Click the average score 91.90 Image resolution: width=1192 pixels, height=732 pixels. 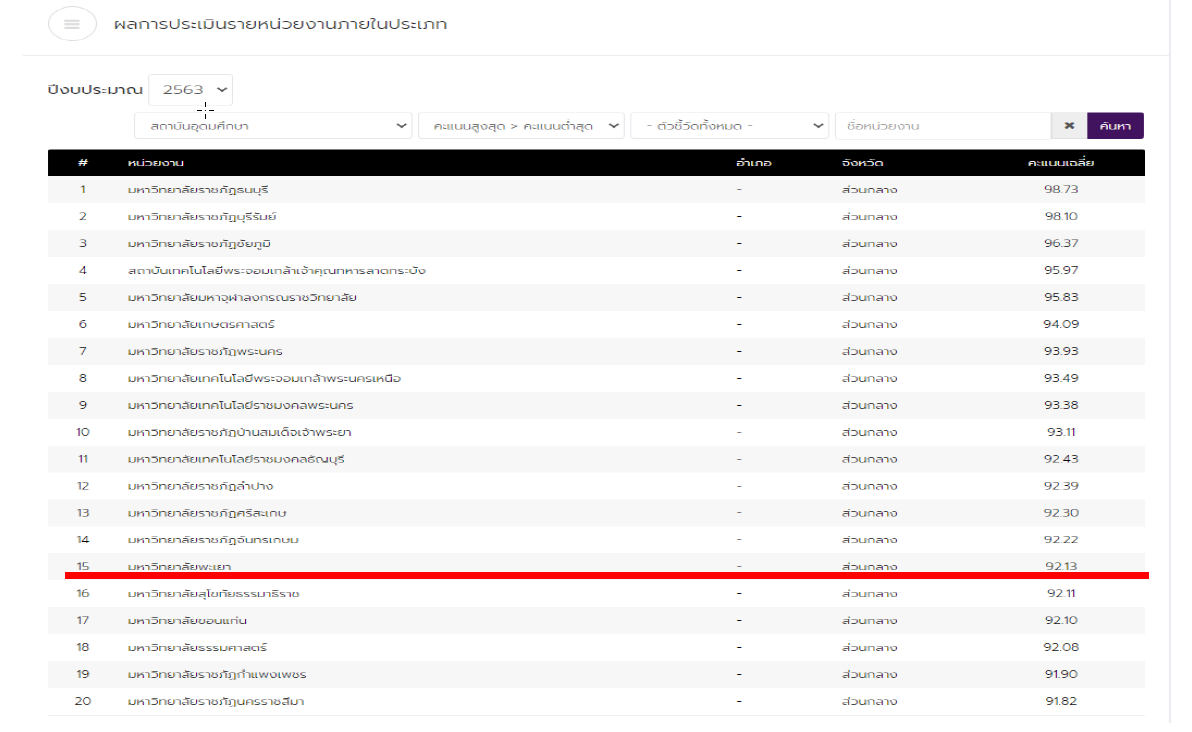click(1061, 675)
